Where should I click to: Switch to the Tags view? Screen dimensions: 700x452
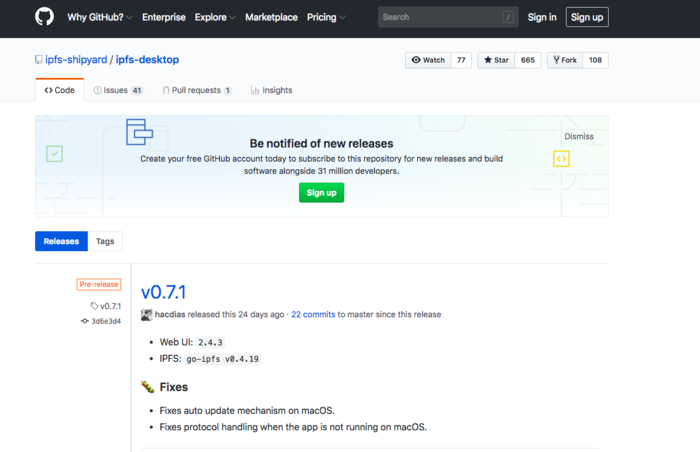pyautogui.click(x=105, y=241)
